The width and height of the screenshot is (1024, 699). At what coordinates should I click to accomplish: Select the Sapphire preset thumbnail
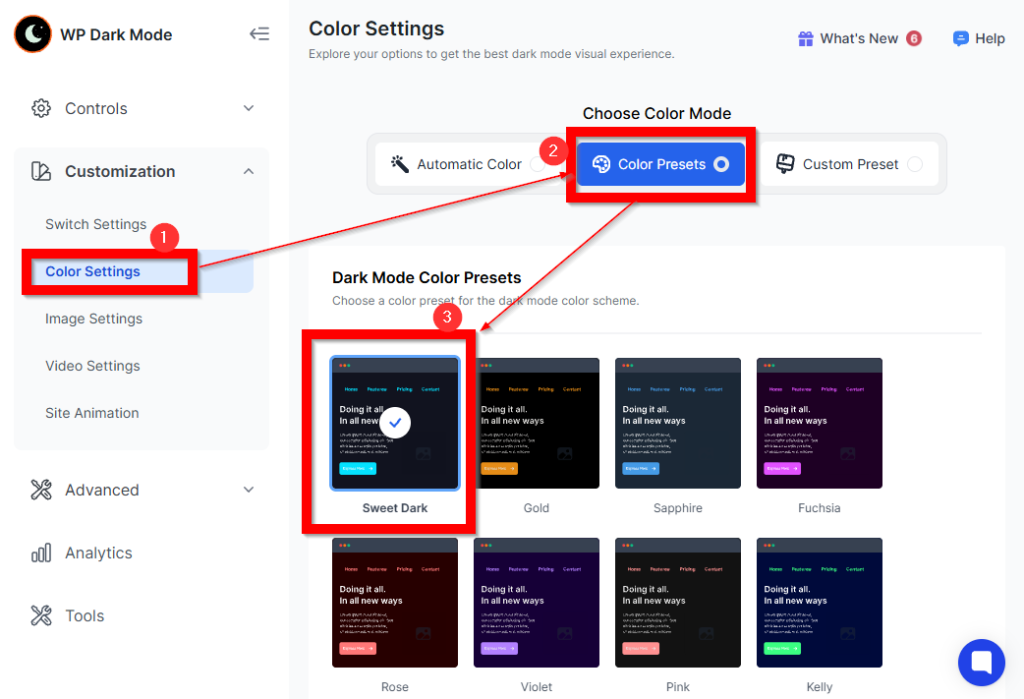678,423
